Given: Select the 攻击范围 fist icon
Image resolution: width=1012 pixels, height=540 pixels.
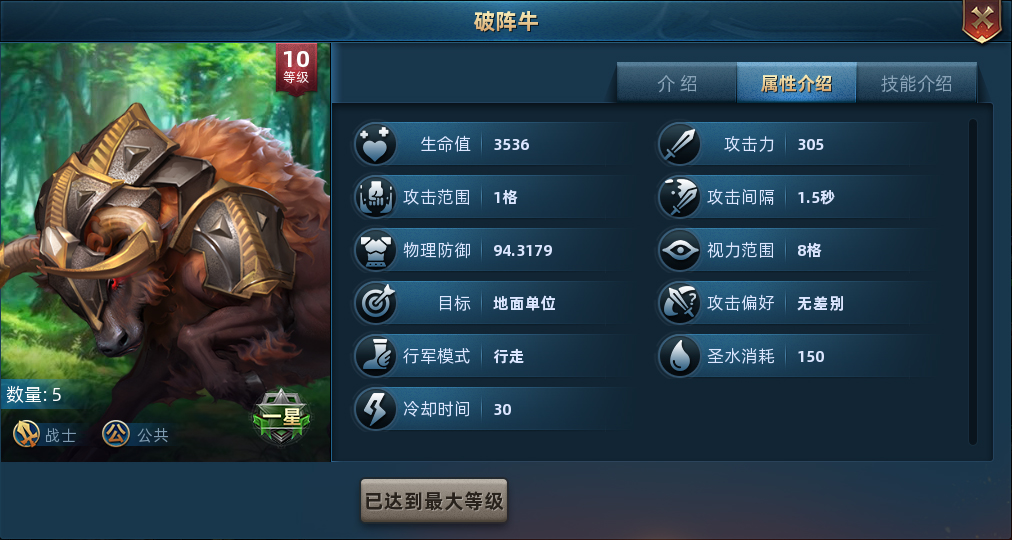Looking at the screenshot, I should point(375,197).
